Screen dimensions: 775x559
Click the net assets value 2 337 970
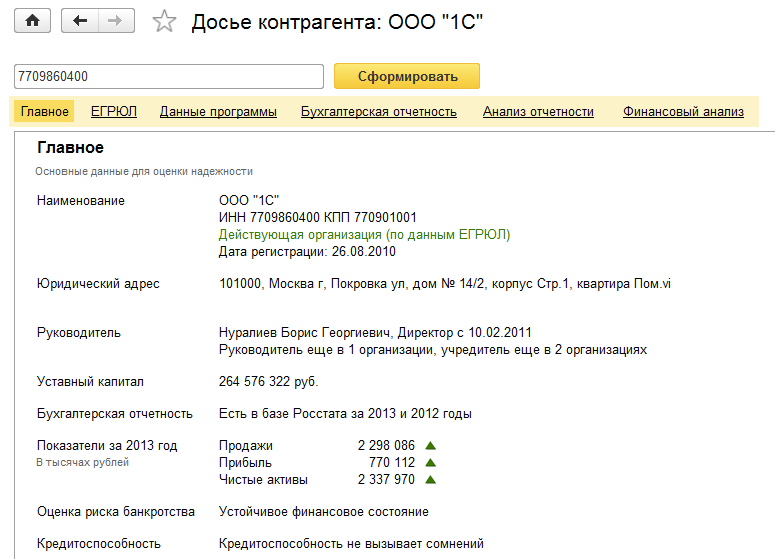point(386,479)
